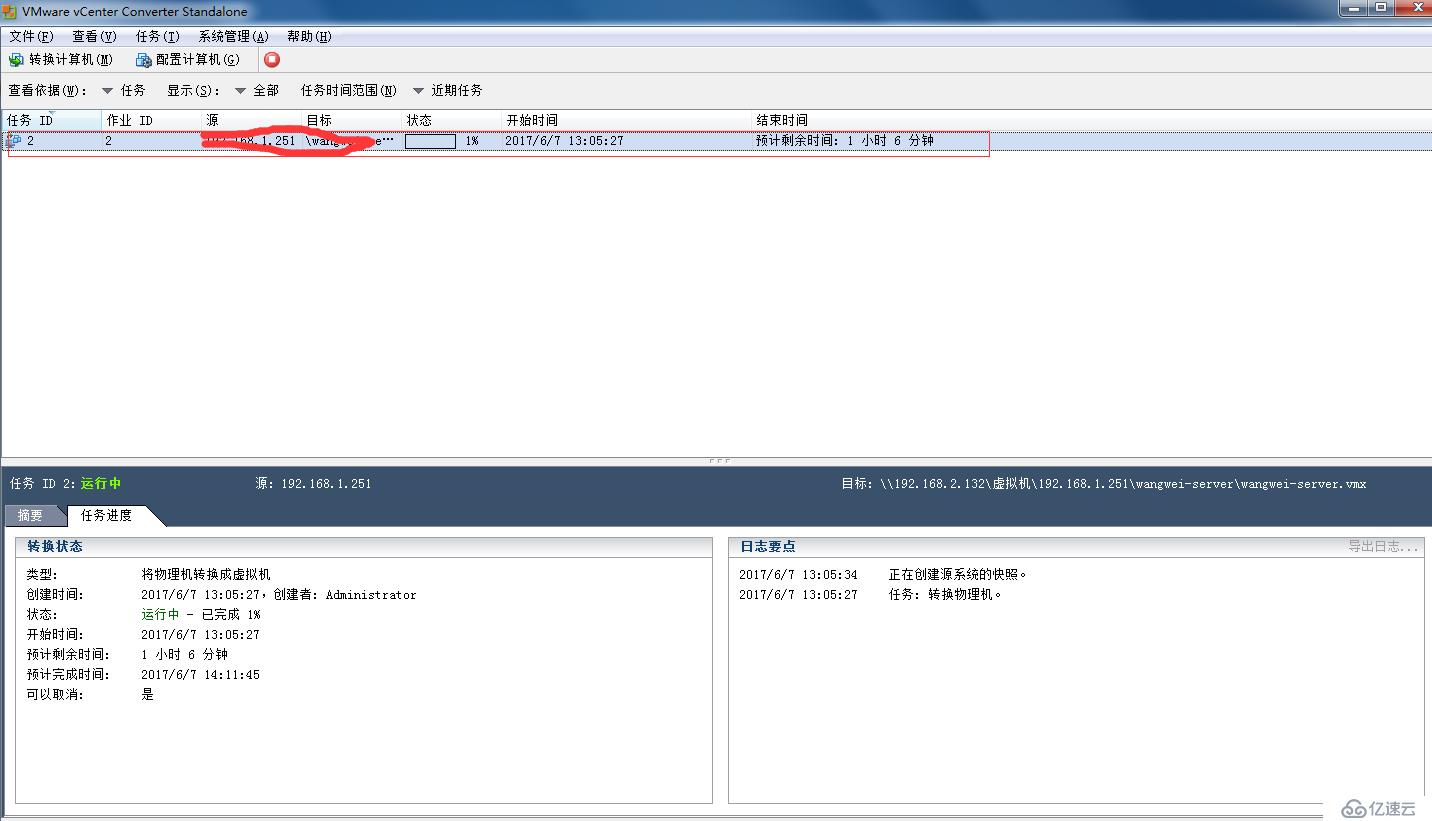The width and height of the screenshot is (1432, 821).
Task: Click the Convert machine (转换计算机) toolbar icon
Action: tap(15, 60)
